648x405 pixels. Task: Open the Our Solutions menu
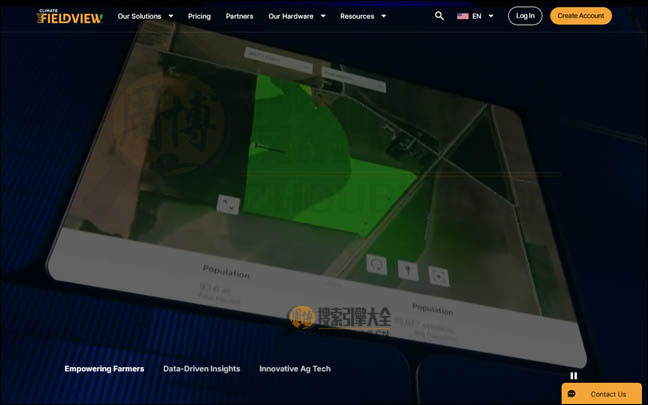pos(139,16)
